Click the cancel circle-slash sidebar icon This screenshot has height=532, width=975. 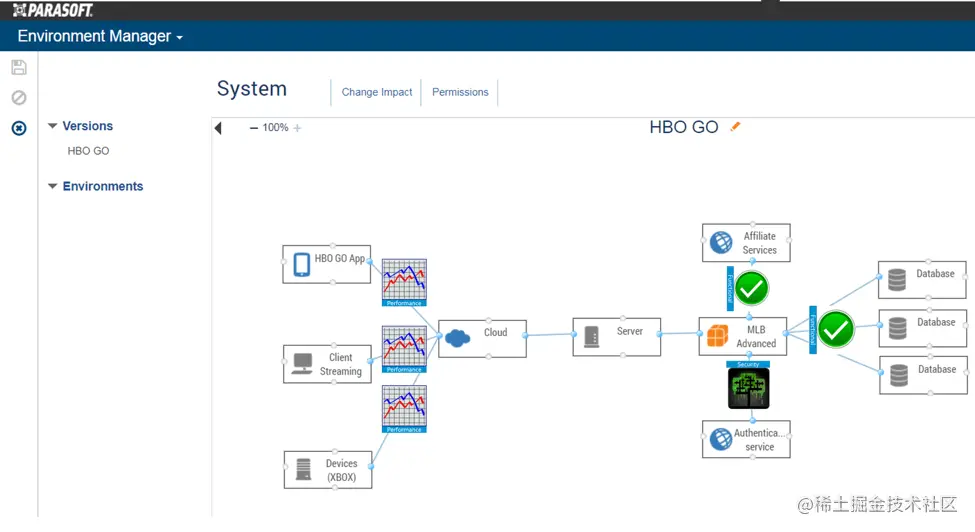pos(19,98)
